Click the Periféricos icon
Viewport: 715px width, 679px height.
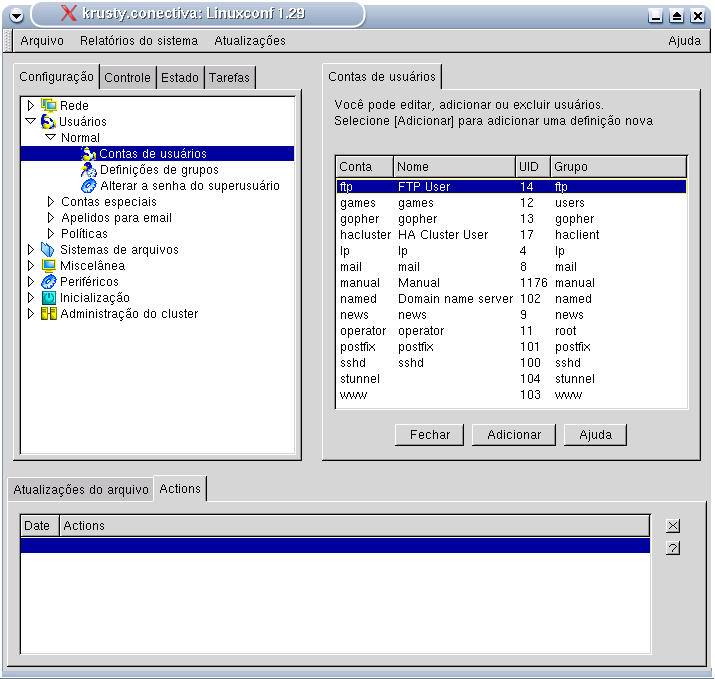48,282
